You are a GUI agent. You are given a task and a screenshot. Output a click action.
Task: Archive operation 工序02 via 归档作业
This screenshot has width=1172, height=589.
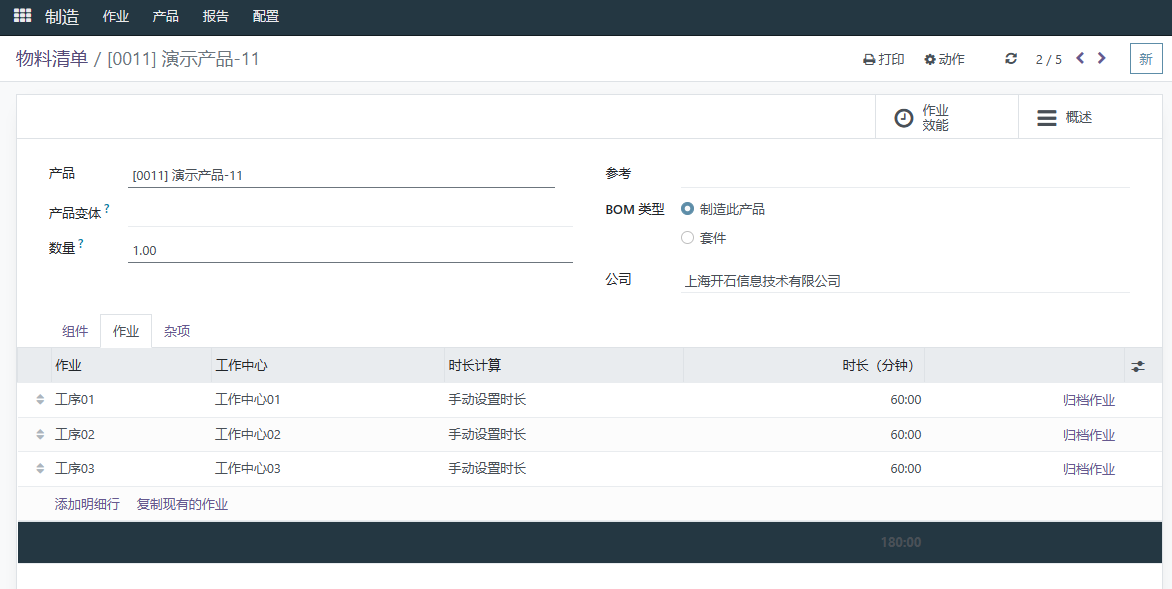1088,435
